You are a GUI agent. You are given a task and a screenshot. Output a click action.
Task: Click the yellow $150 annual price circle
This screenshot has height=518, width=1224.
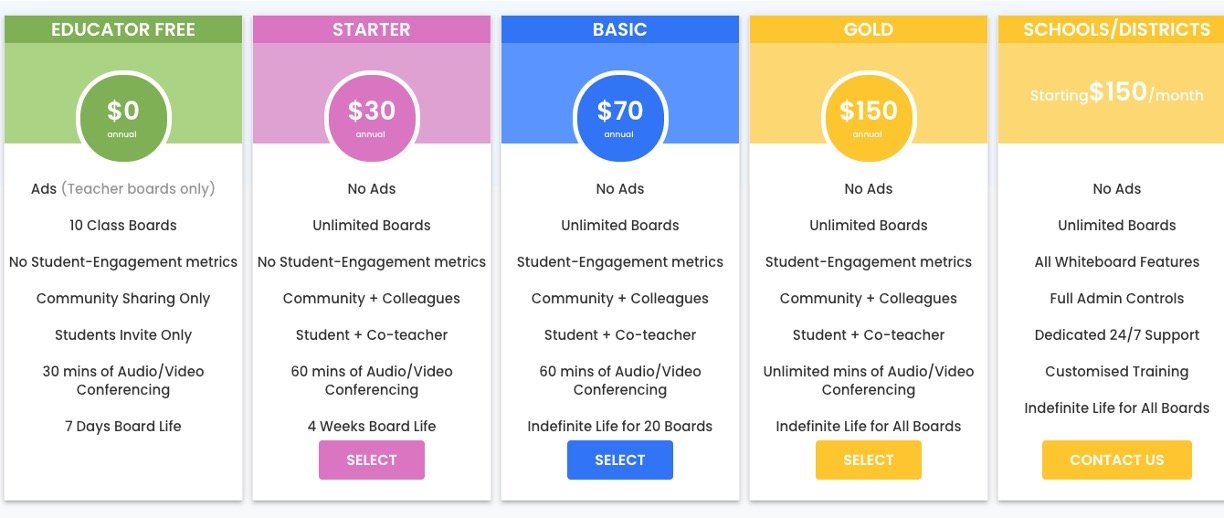pyautogui.click(x=868, y=115)
